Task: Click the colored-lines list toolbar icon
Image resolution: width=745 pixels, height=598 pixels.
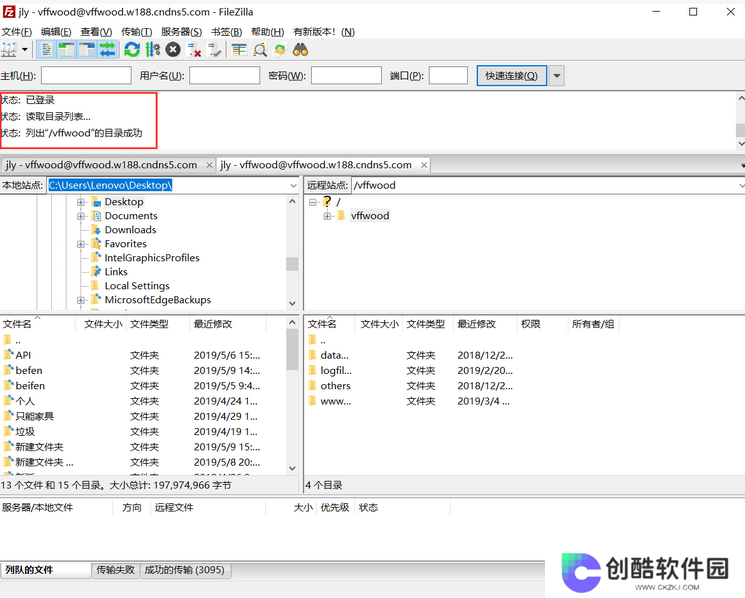Action: pyautogui.click(x=239, y=49)
